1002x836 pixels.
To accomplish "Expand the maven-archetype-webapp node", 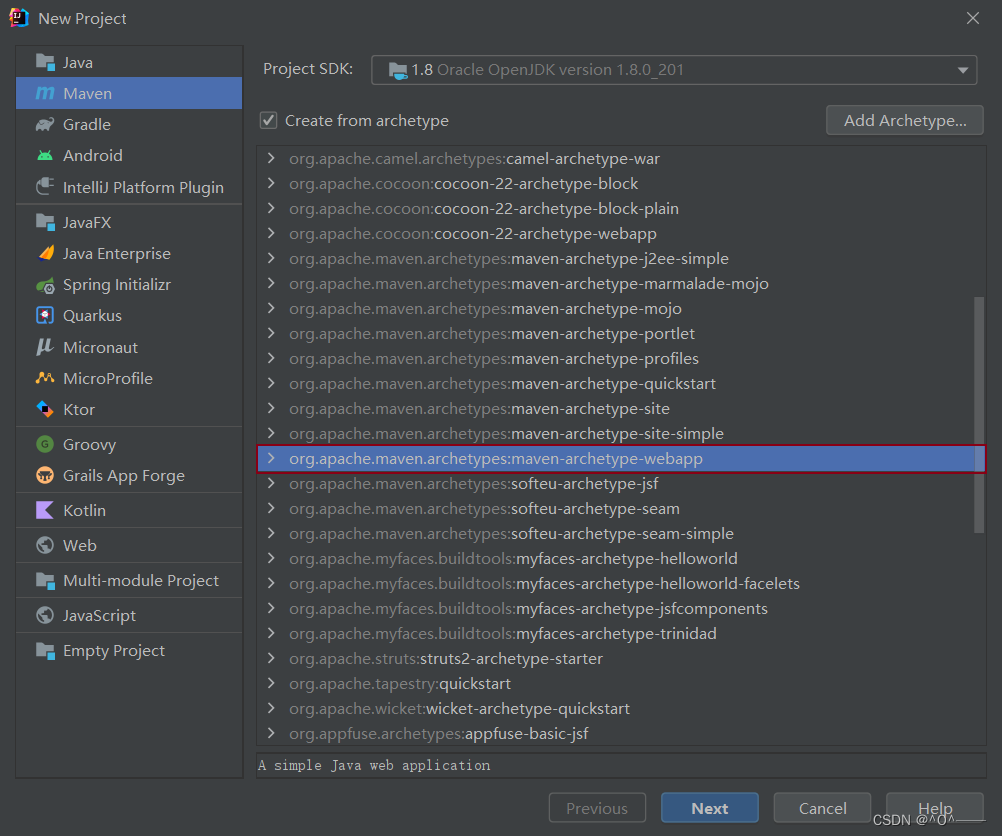I will [x=271, y=458].
